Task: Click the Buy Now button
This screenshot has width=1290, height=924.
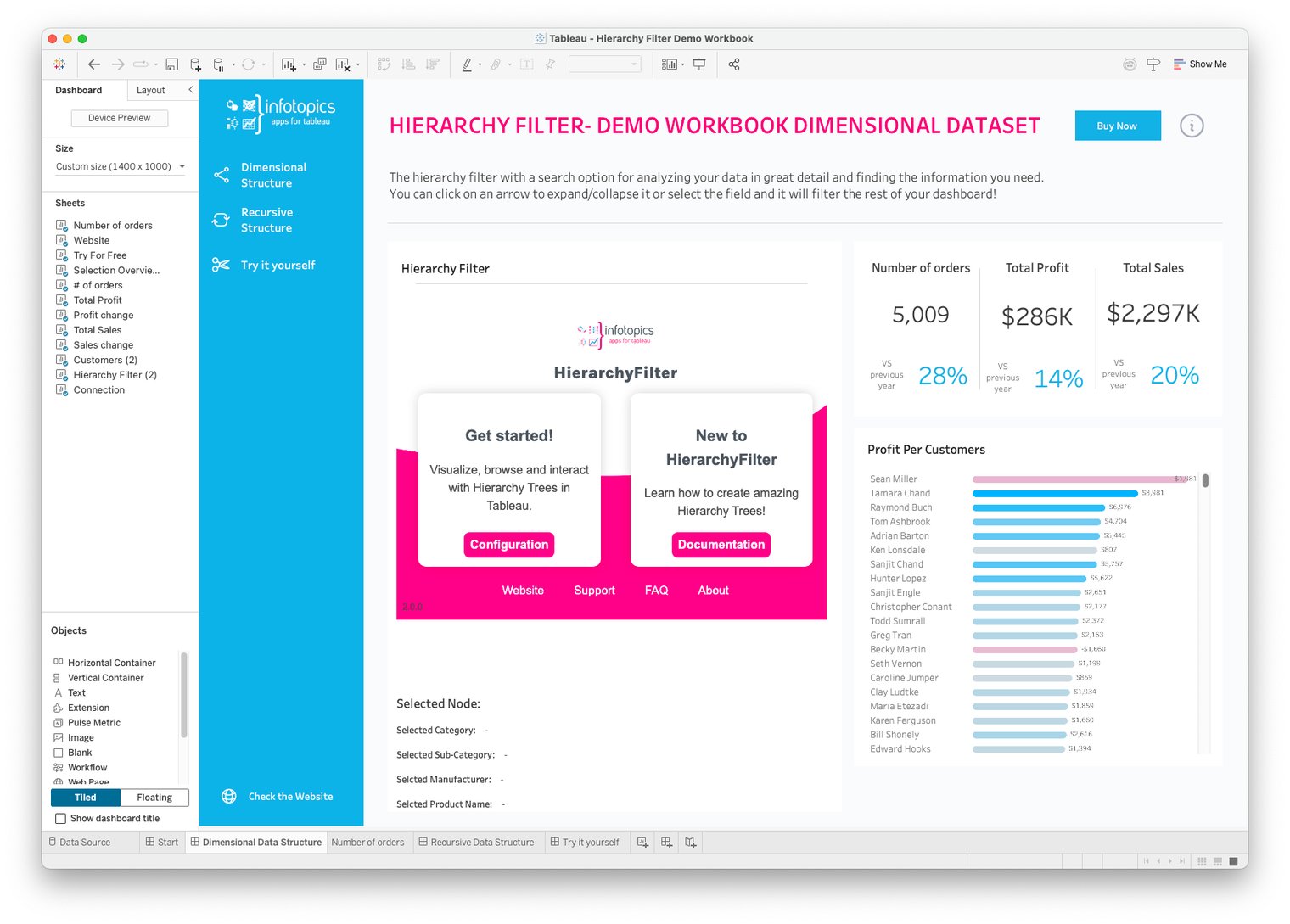Action: coord(1117,126)
